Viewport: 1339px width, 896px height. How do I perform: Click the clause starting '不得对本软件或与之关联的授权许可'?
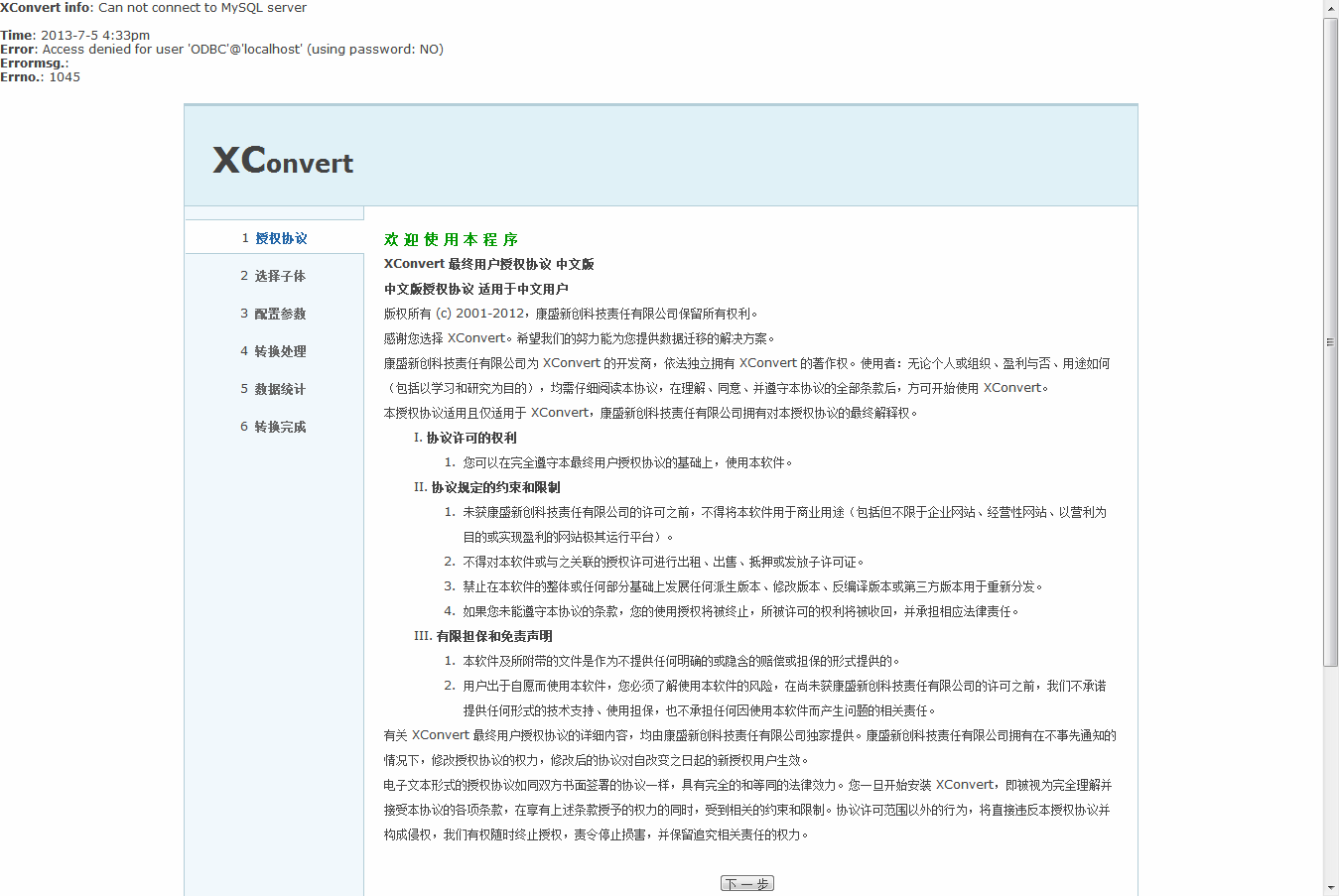click(664, 562)
